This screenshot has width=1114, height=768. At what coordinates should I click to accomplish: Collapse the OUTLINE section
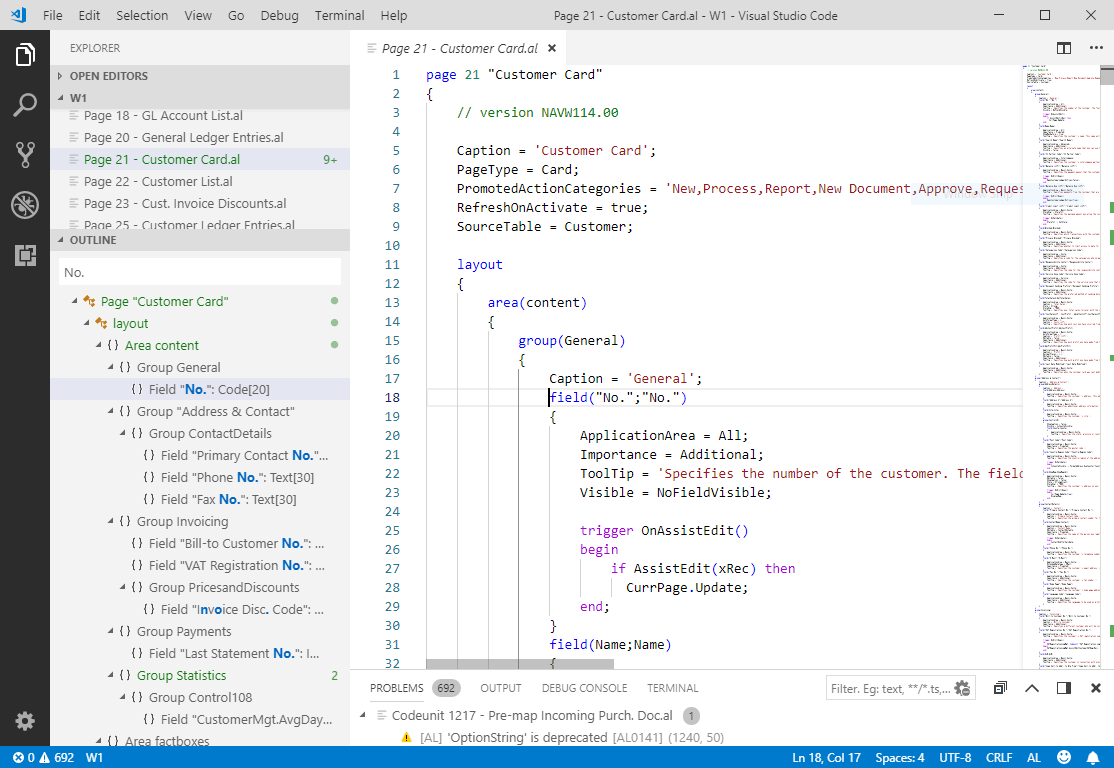point(60,240)
